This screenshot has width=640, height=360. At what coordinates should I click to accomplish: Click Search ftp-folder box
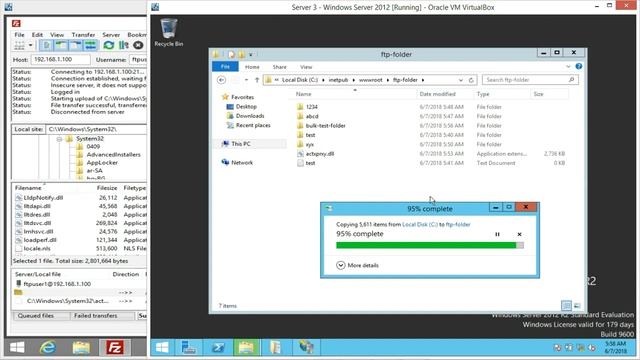pyautogui.click(x=530, y=80)
